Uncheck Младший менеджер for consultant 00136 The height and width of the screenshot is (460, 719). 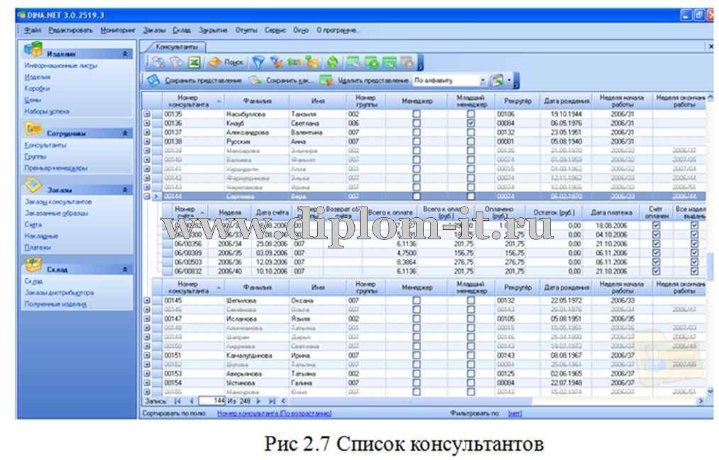pyautogui.click(x=471, y=123)
